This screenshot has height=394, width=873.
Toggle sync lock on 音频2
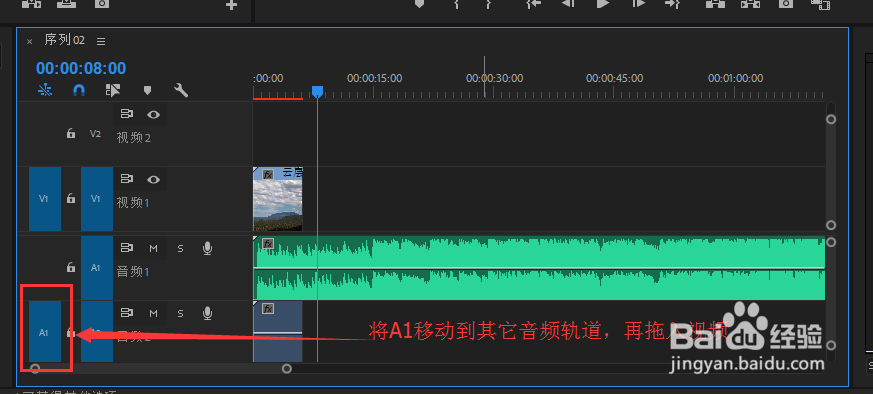point(127,313)
